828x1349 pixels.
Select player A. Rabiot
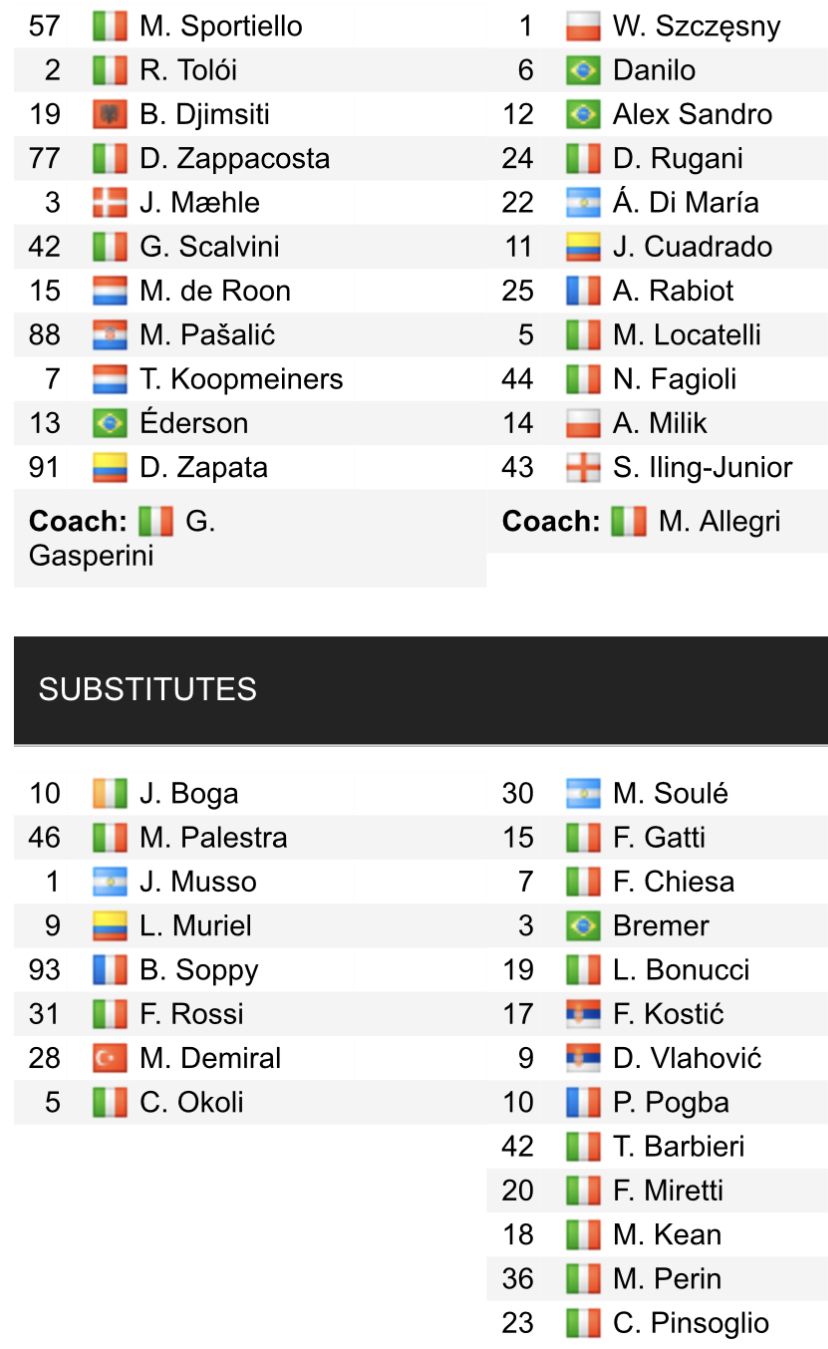coord(673,291)
